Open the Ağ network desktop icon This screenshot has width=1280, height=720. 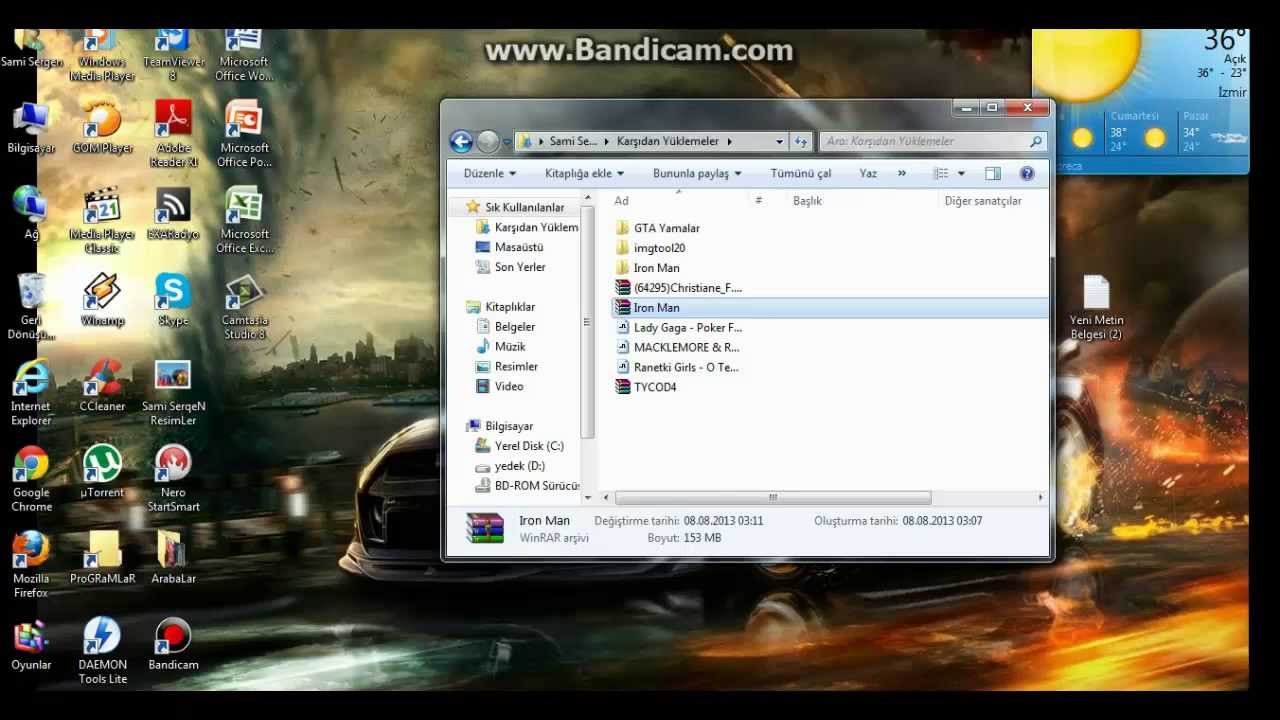31,212
